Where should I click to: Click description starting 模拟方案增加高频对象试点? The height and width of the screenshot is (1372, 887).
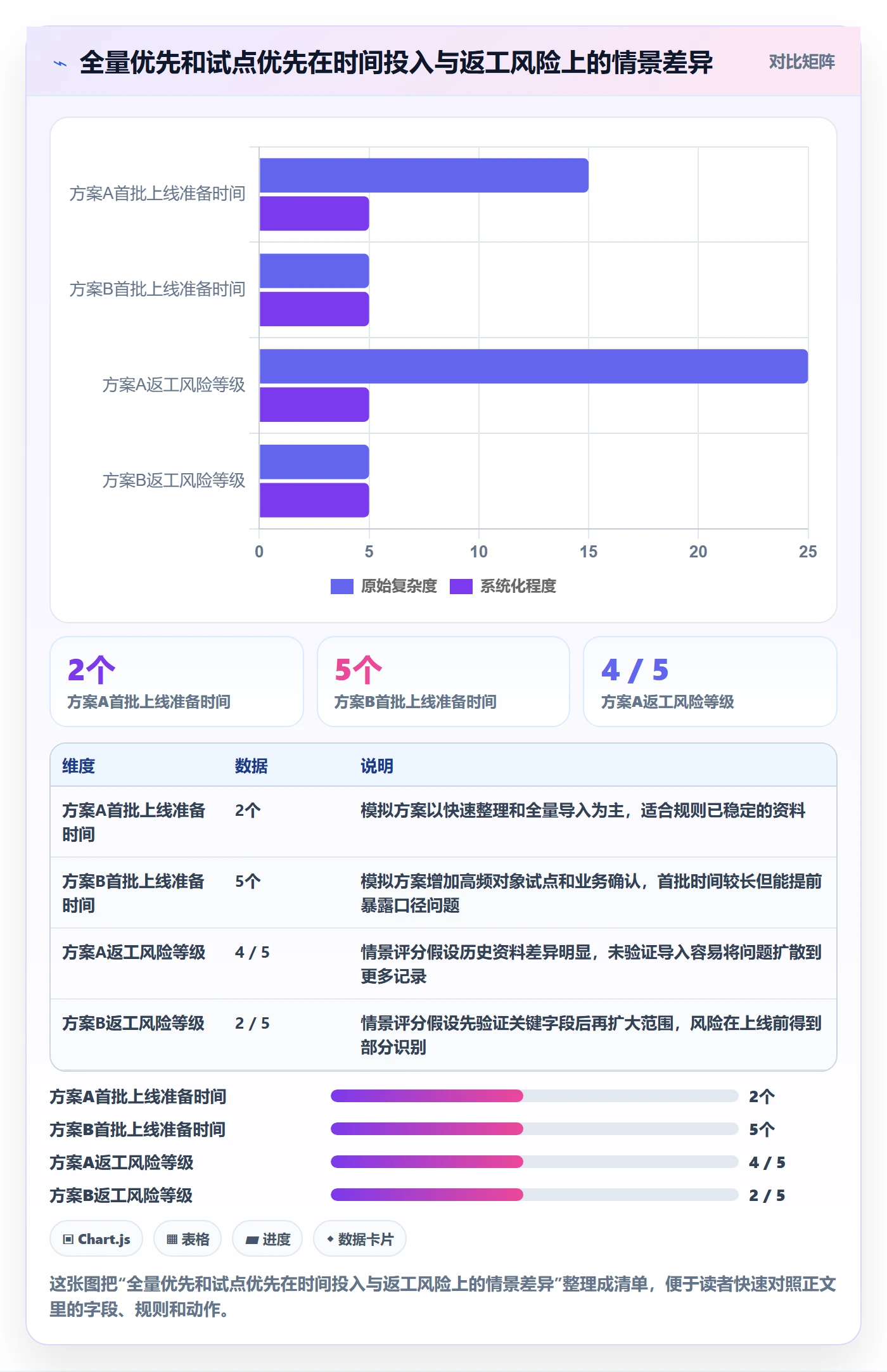point(591,893)
